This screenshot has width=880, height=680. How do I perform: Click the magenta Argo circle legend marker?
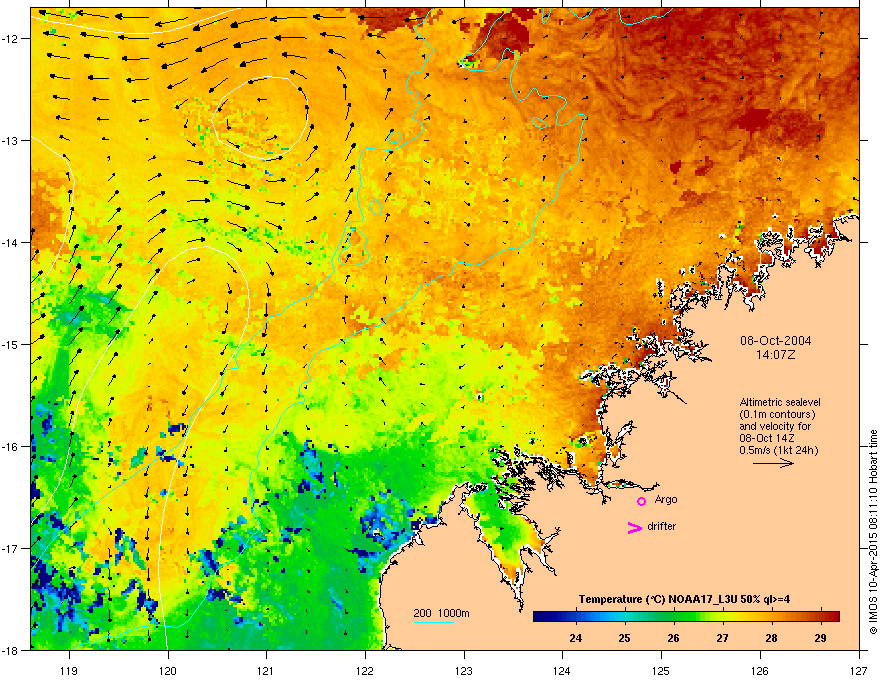click(641, 501)
